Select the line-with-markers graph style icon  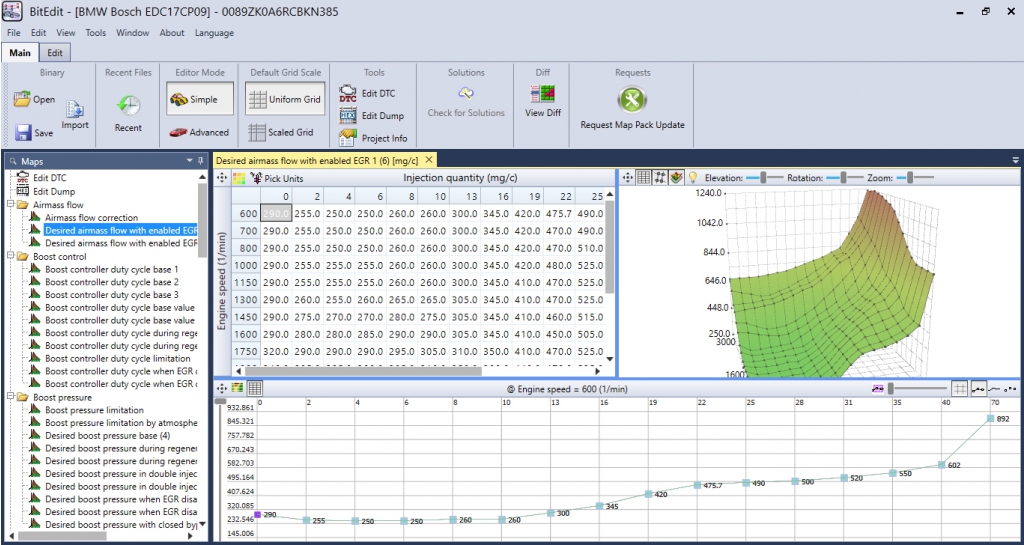point(979,388)
